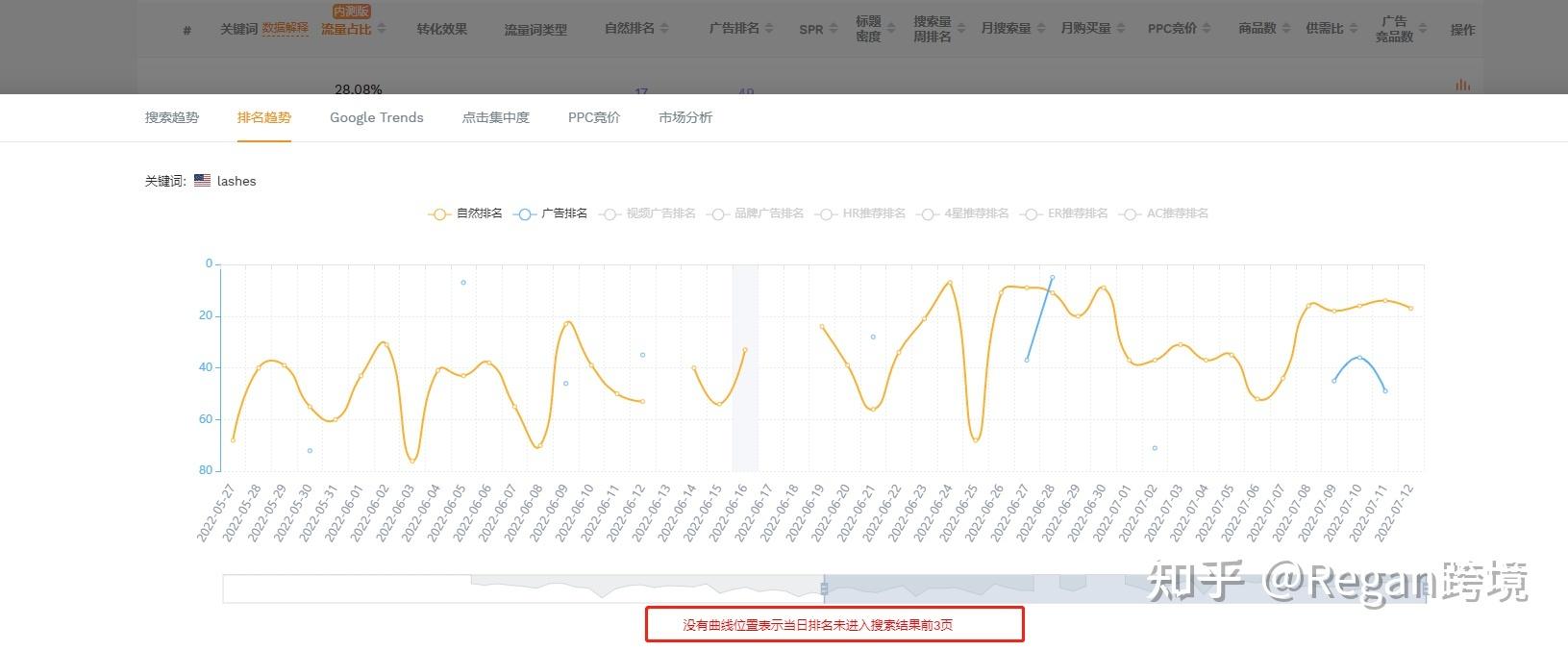1568x651 pixels.
Task: Sort background table by 广告排名 arrows
Action: [770, 29]
